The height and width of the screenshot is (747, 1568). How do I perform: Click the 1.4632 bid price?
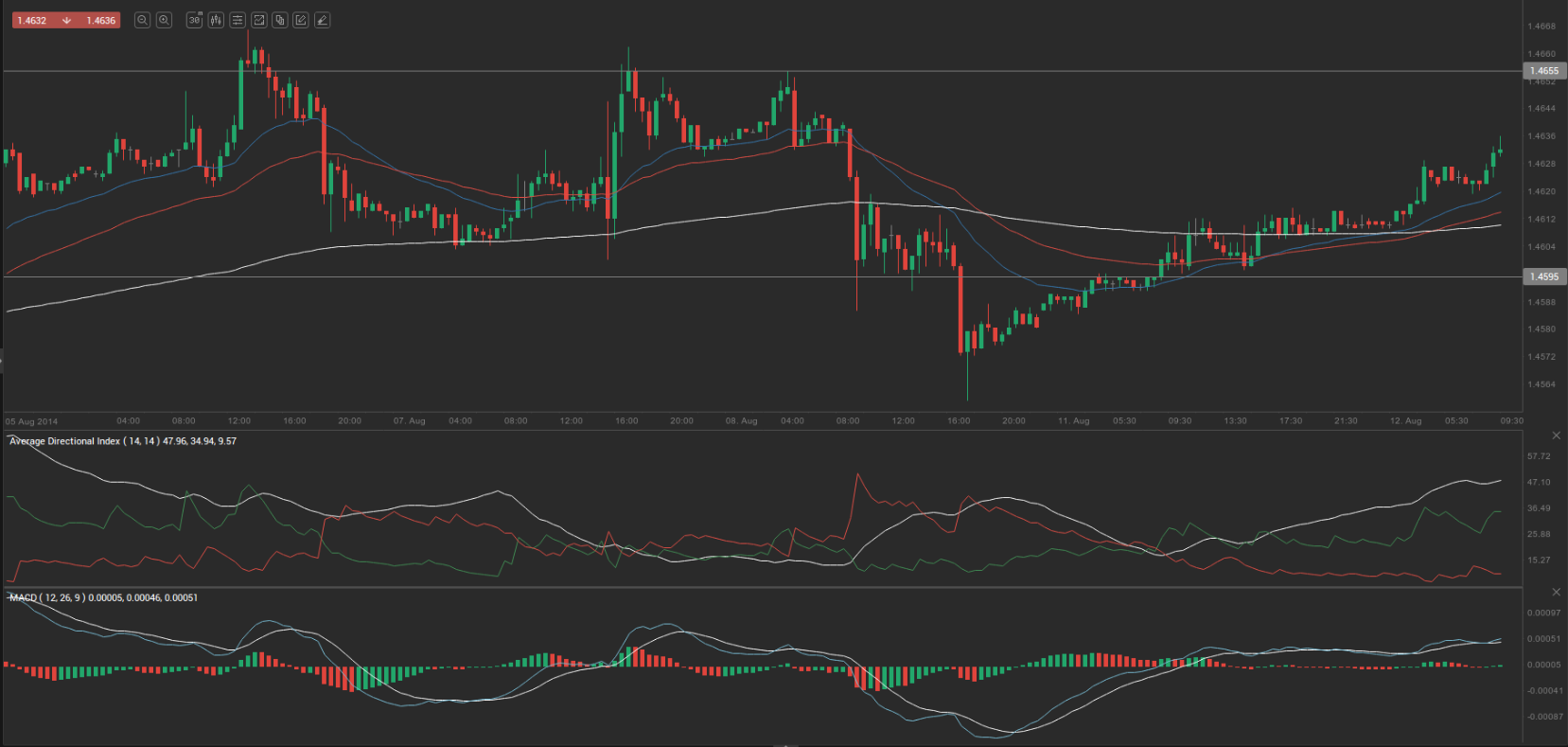(32, 20)
